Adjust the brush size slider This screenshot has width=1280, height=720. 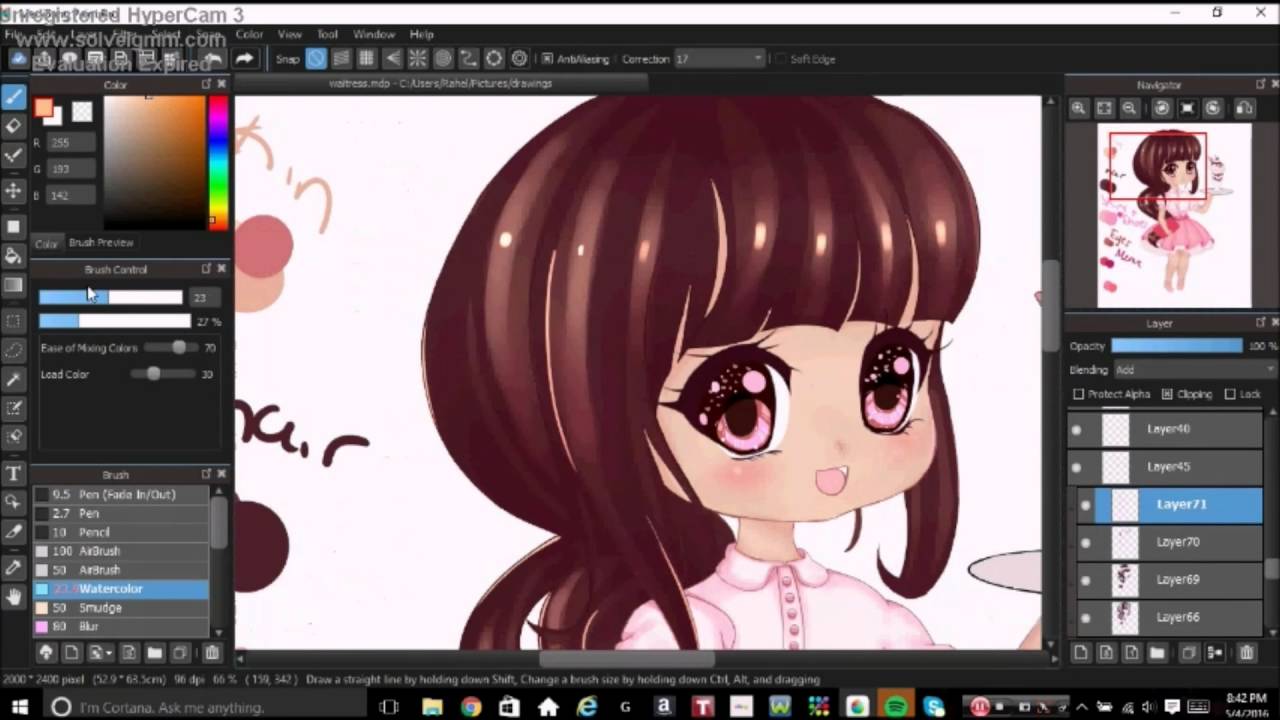tap(111, 297)
